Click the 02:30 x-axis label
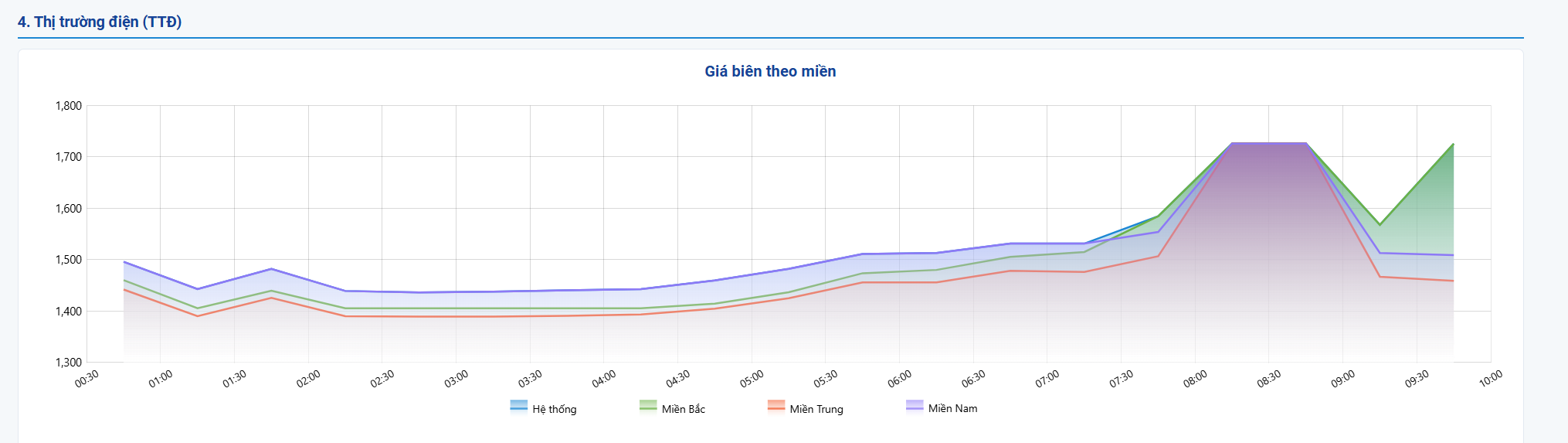Image resolution: width=1568 pixels, height=443 pixels. (x=382, y=379)
